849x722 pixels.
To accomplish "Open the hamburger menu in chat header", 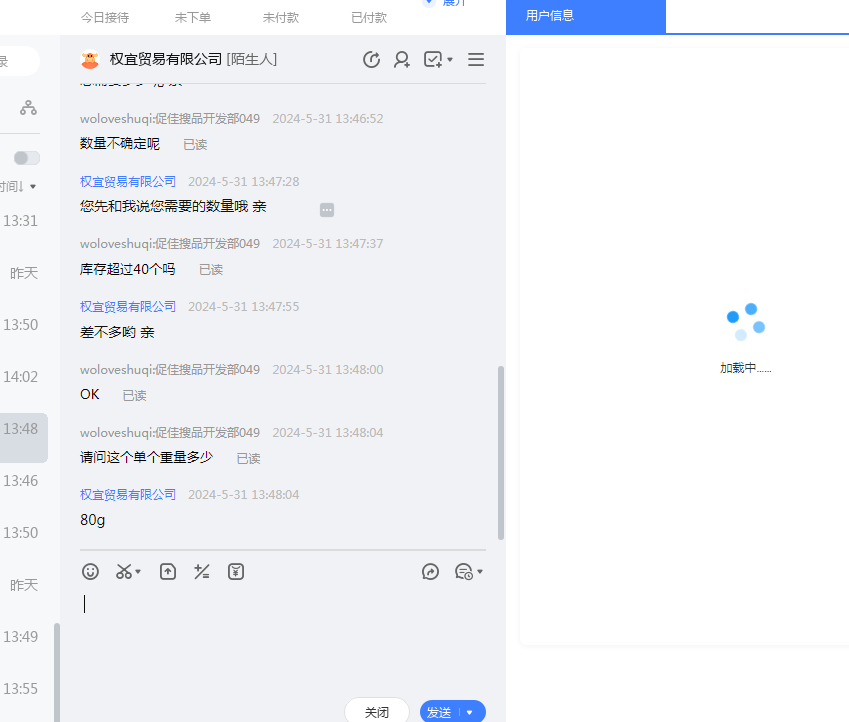I will [x=476, y=60].
